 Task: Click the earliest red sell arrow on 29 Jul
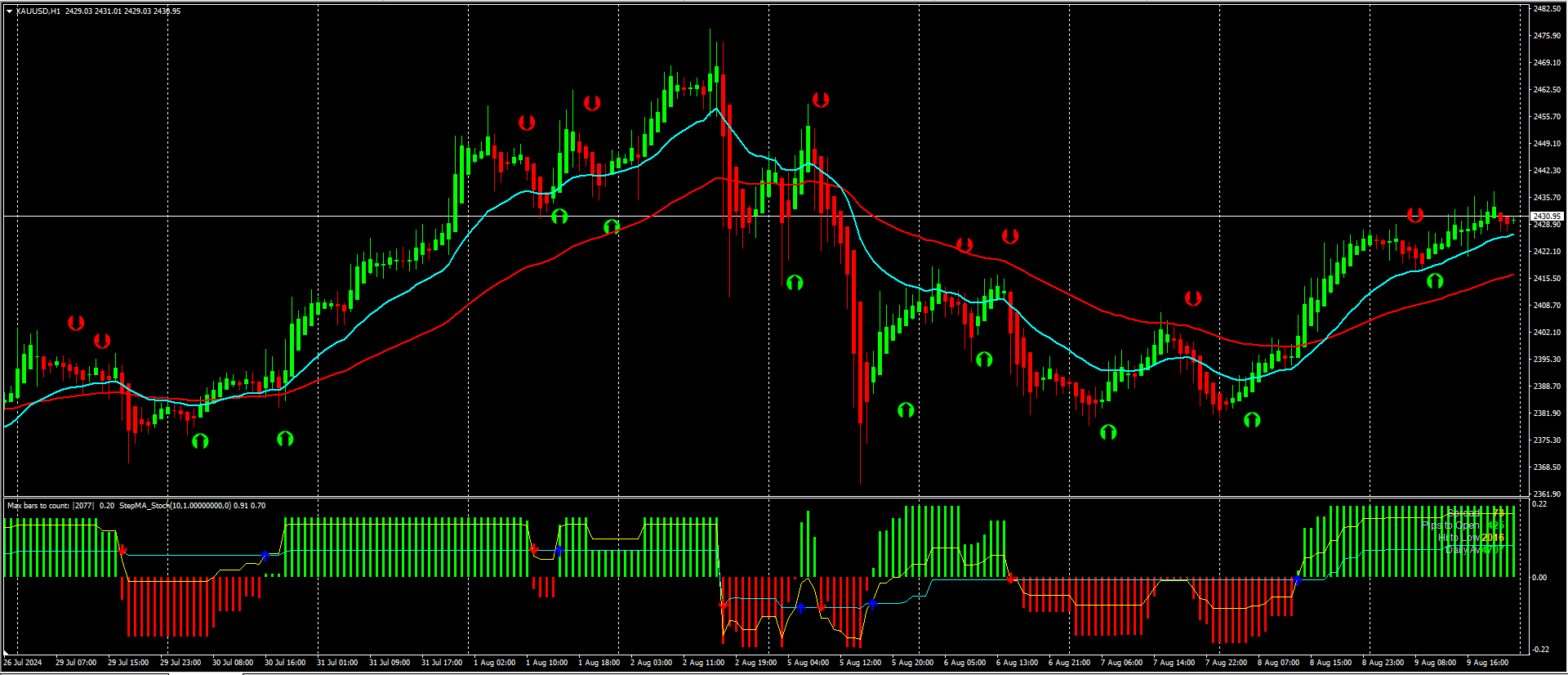point(76,323)
